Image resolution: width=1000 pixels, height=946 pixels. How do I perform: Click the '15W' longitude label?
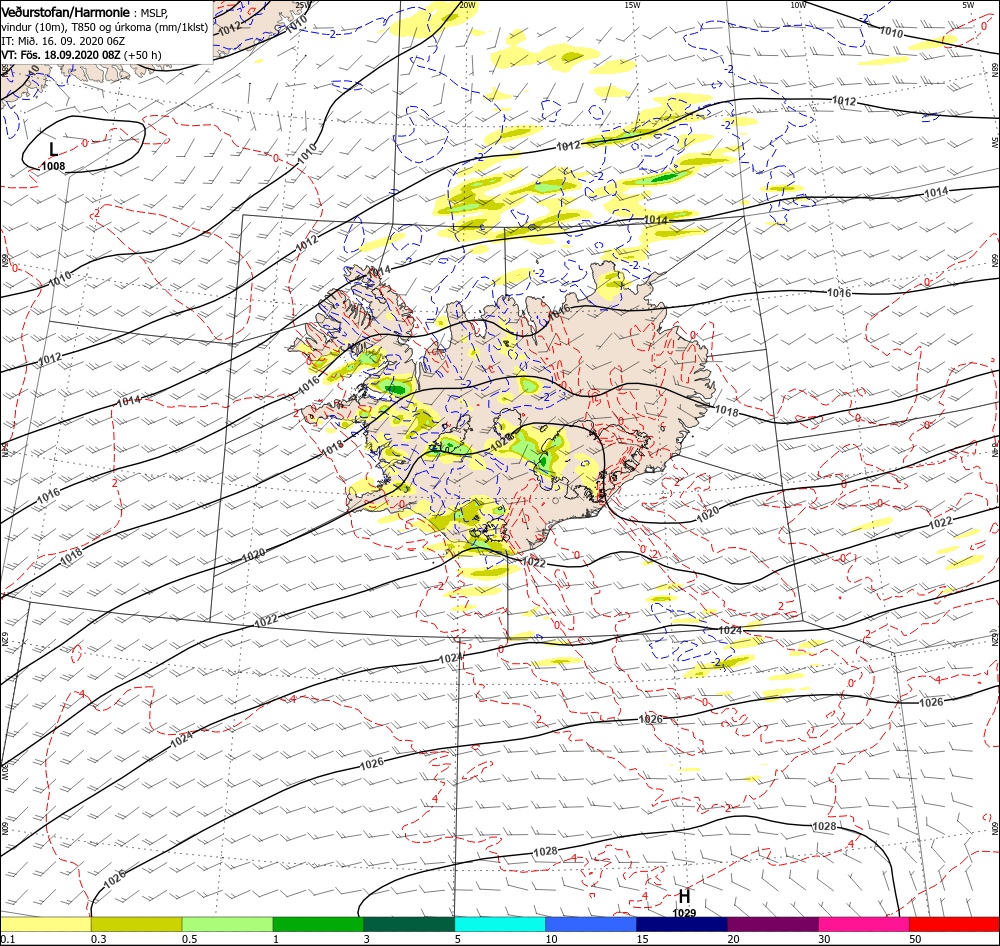(x=632, y=5)
